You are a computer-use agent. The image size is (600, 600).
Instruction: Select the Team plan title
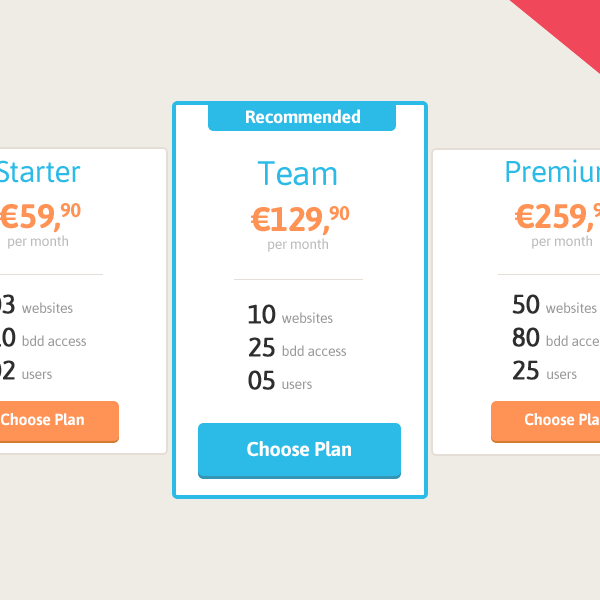pos(298,174)
